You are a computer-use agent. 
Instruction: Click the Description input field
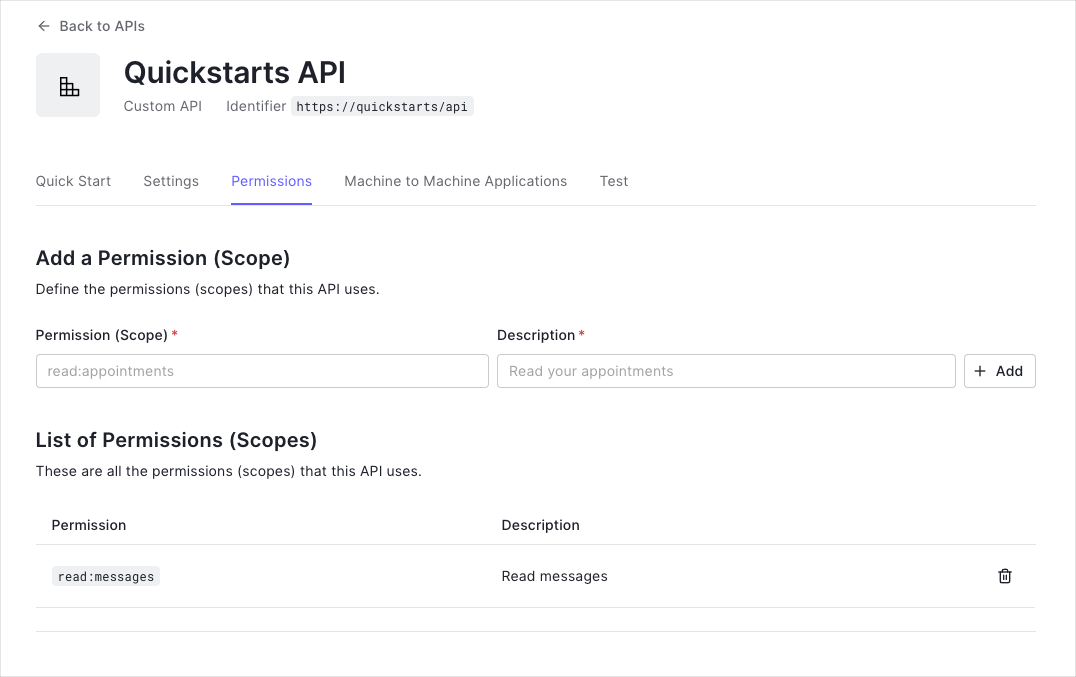[726, 371]
